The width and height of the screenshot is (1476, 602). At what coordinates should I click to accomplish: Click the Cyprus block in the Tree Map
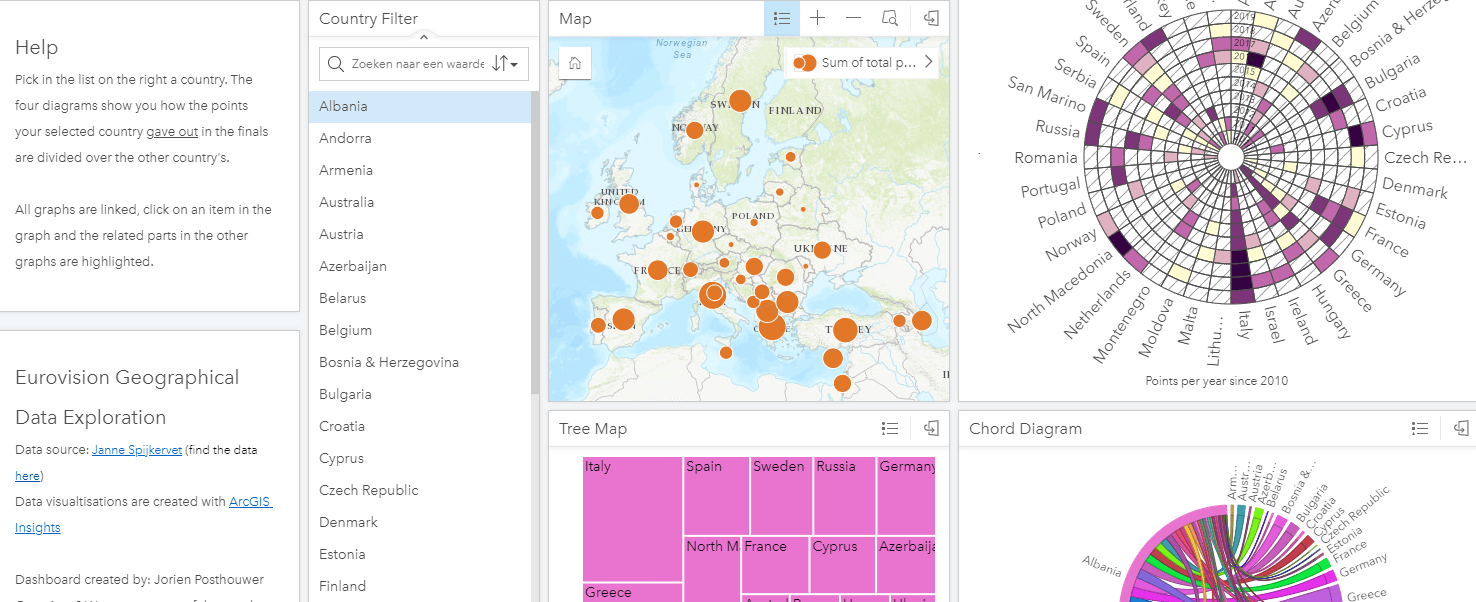tap(842, 565)
